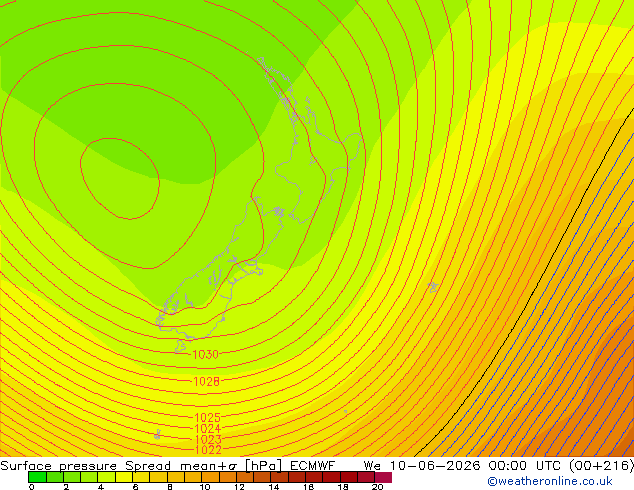The height and width of the screenshot is (490, 634).
Task: Click the date 'We 10-06-2026' text
Action: [x=422, y=466]
